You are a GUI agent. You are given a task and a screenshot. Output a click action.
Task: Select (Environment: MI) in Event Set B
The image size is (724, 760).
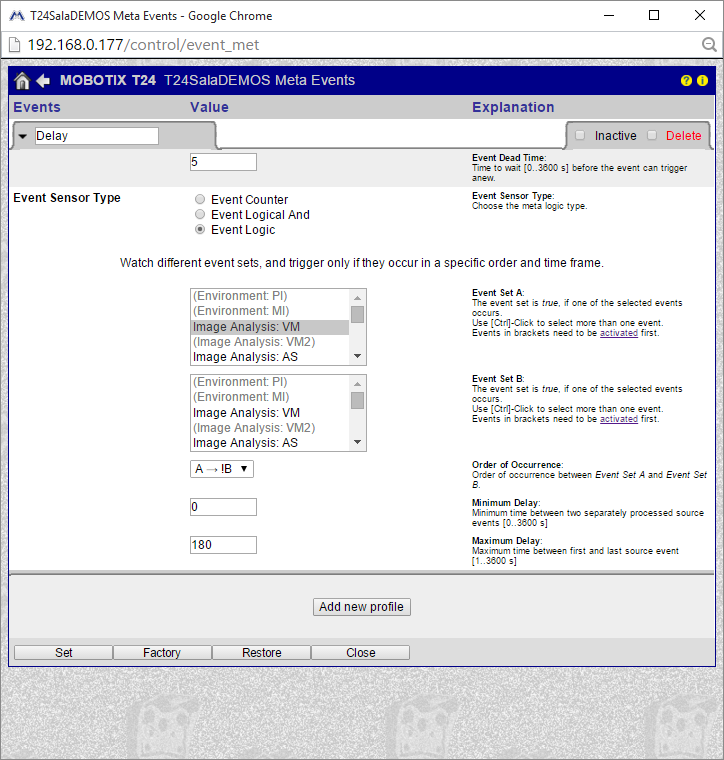pyautogui.click(x=270, y=396)
